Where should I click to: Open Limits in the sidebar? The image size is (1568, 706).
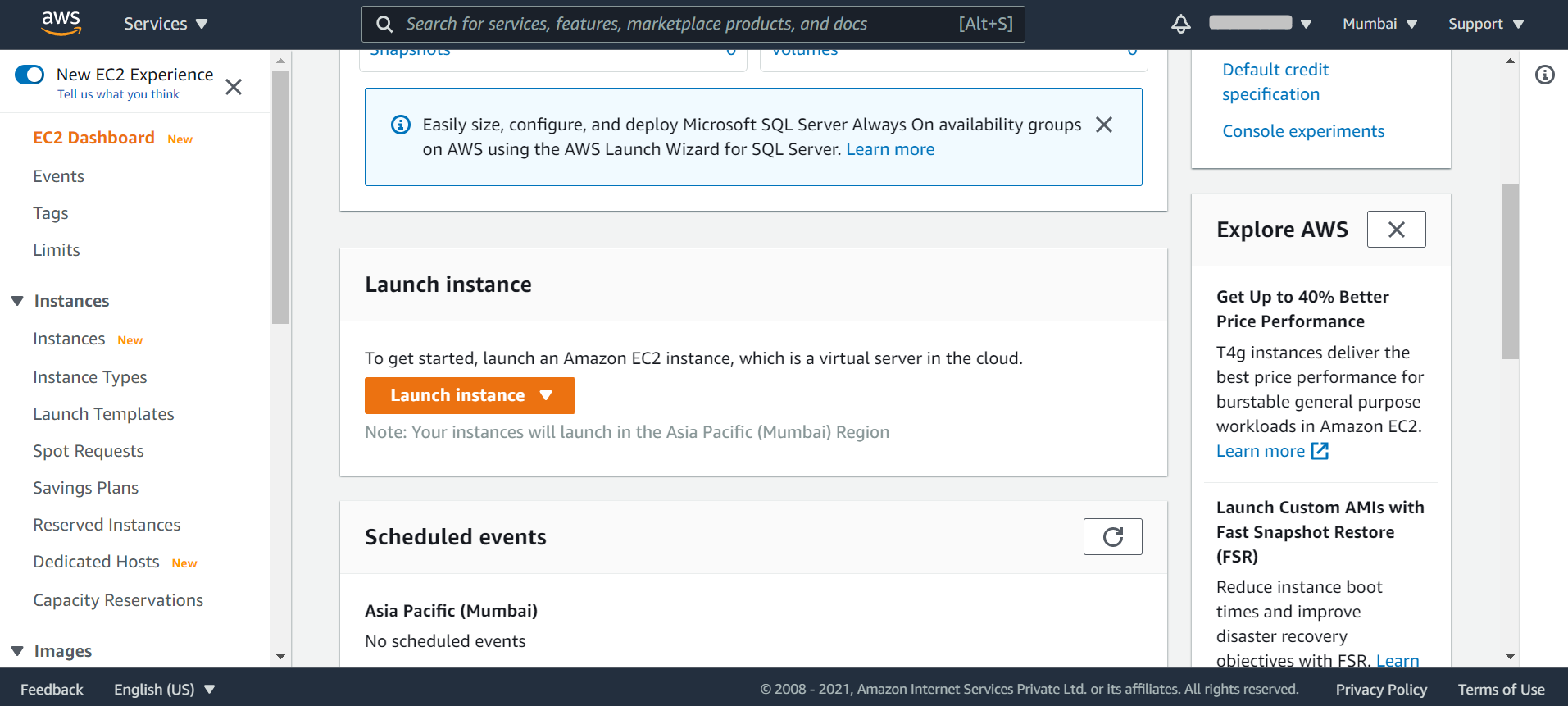tap(57, 250)
